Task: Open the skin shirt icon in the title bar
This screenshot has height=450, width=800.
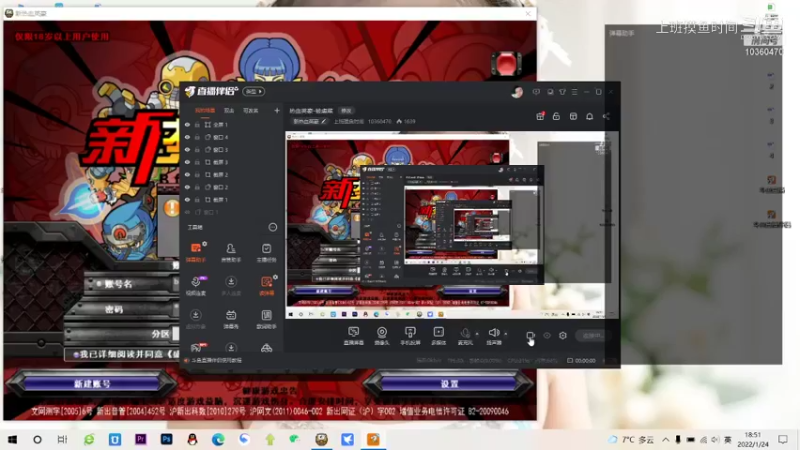Action: [x=562, y=92]
